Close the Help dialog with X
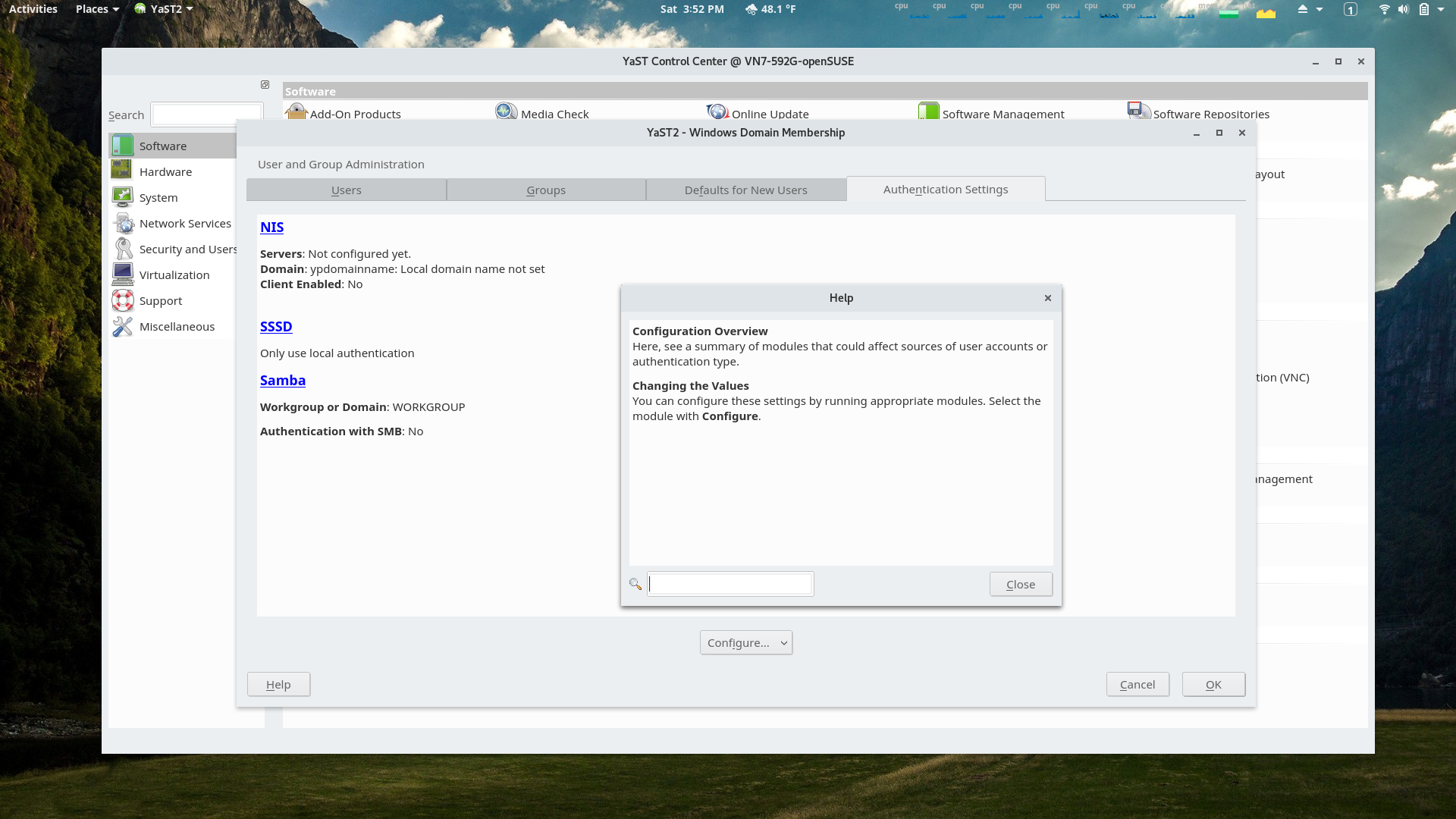This screenshot has width=1456, height=819. pos(1047,298)
